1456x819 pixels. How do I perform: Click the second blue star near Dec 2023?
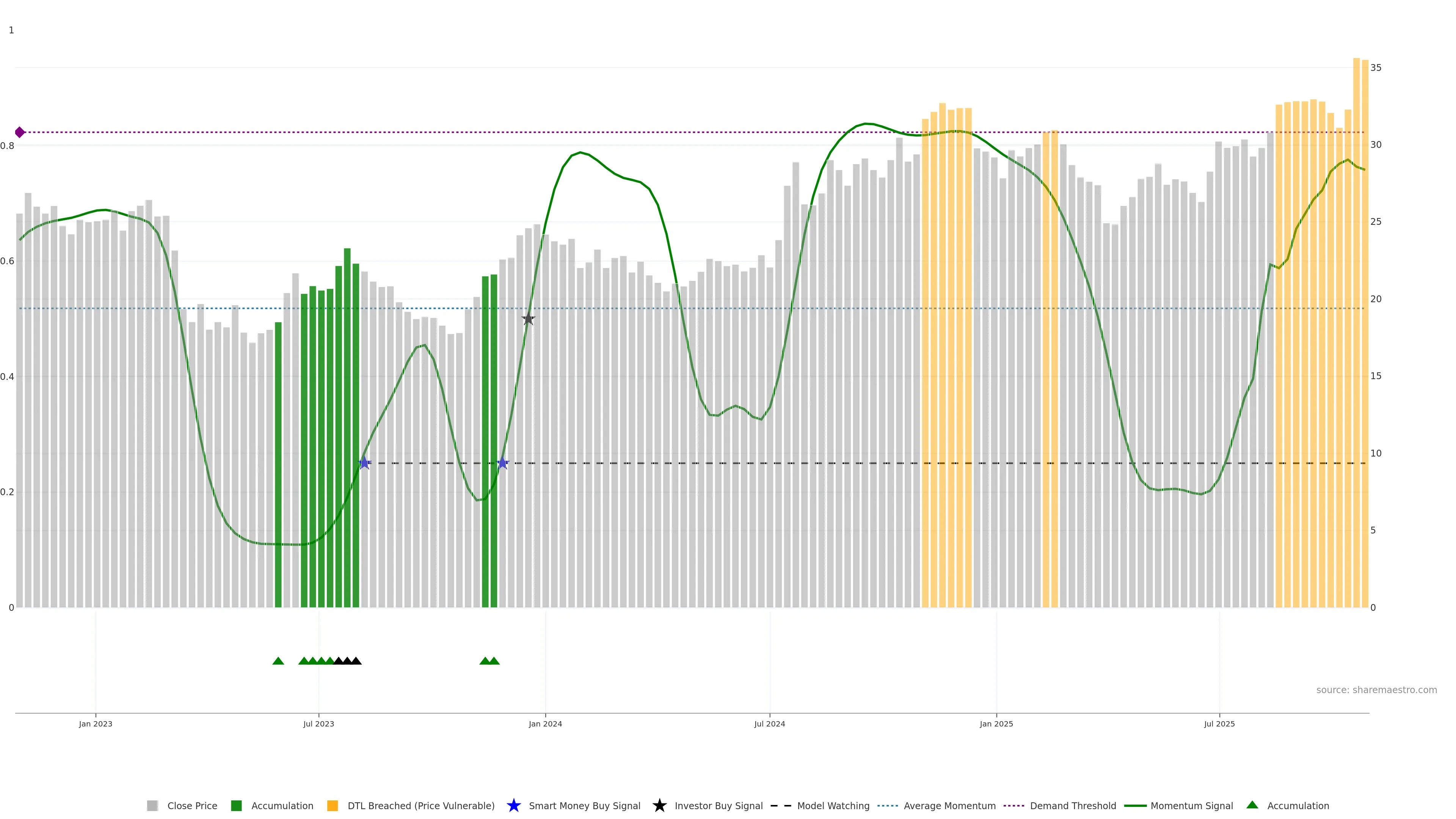[x=502, y=463]
